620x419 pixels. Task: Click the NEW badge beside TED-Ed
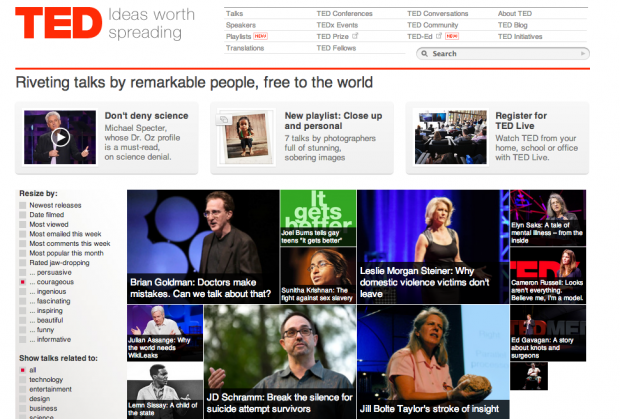(x=452, y=36)
